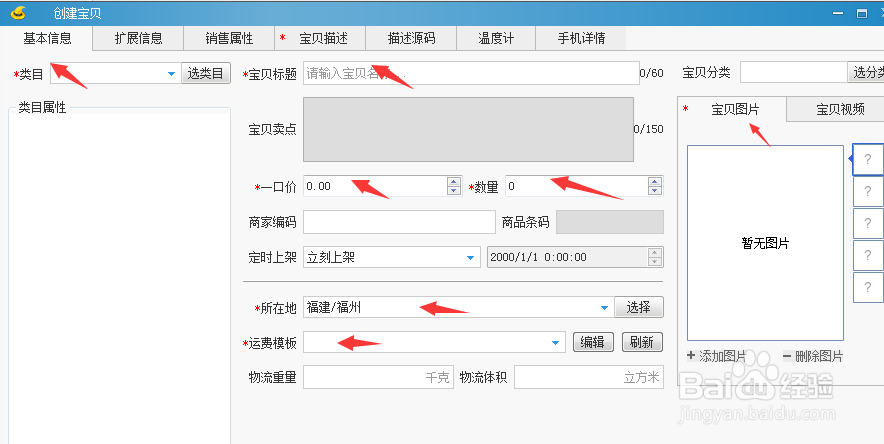Increase the 定时上架 time with the up arrow
This screenshot has width=884, height=444.
tap(655, 252)
